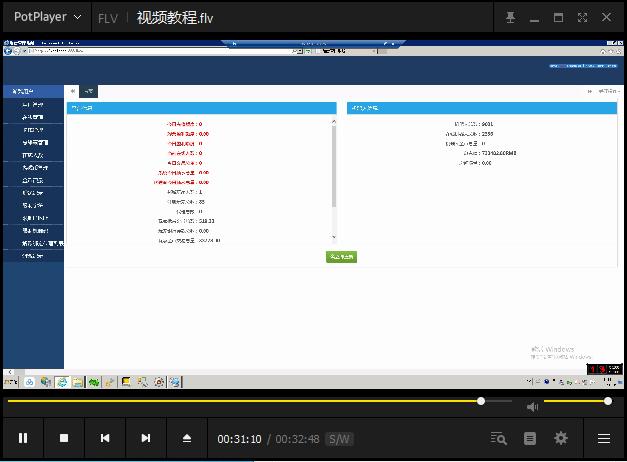Click the elapsed time 00:31:10
This screenshot has width=627, height=462.
tap(239, 439)
